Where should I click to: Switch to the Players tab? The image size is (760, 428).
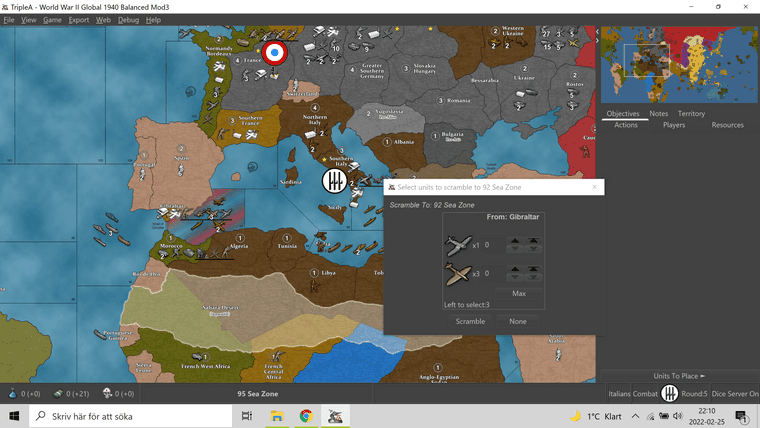pyautogui.click(x=674, y=125)
